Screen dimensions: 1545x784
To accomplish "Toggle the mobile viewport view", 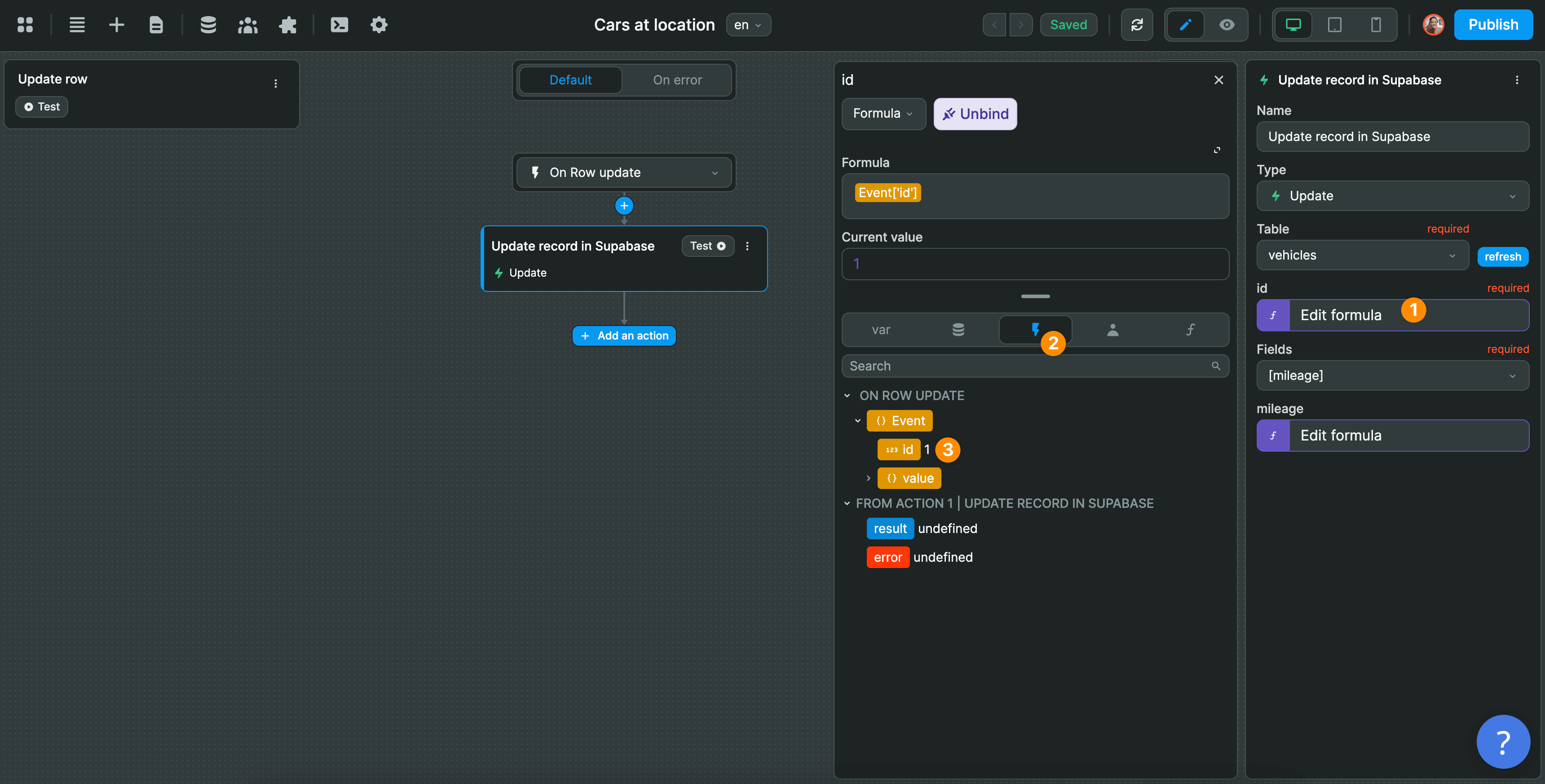I will [1375, 25].
